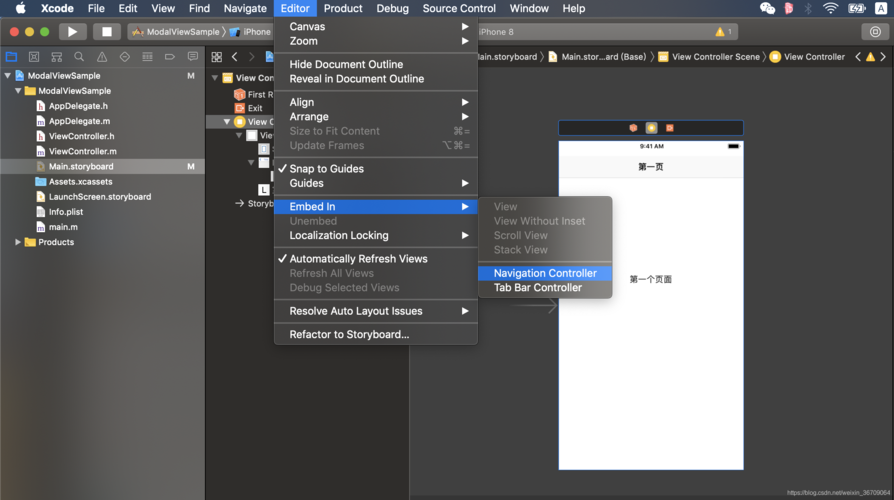Open the Source Control menu
Image resolution: width=894 pixels, height=500 pixels.
459,8
